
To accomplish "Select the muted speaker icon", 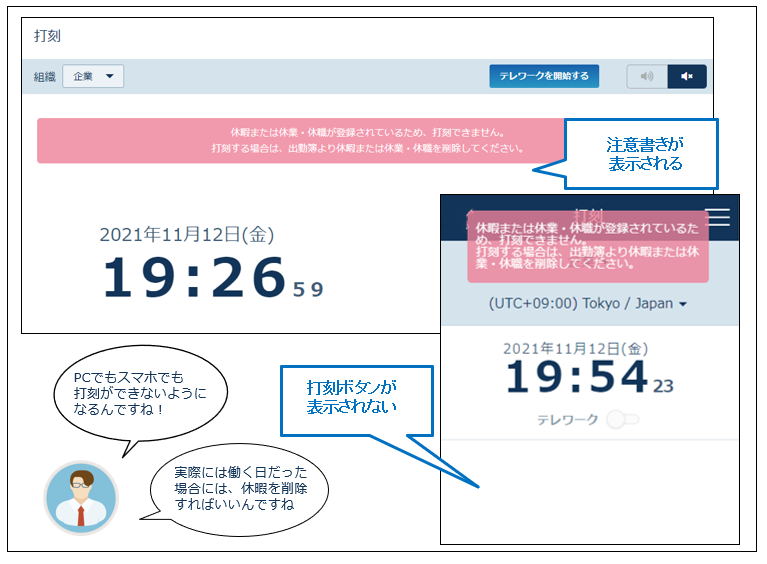I will tap(687, 76).
